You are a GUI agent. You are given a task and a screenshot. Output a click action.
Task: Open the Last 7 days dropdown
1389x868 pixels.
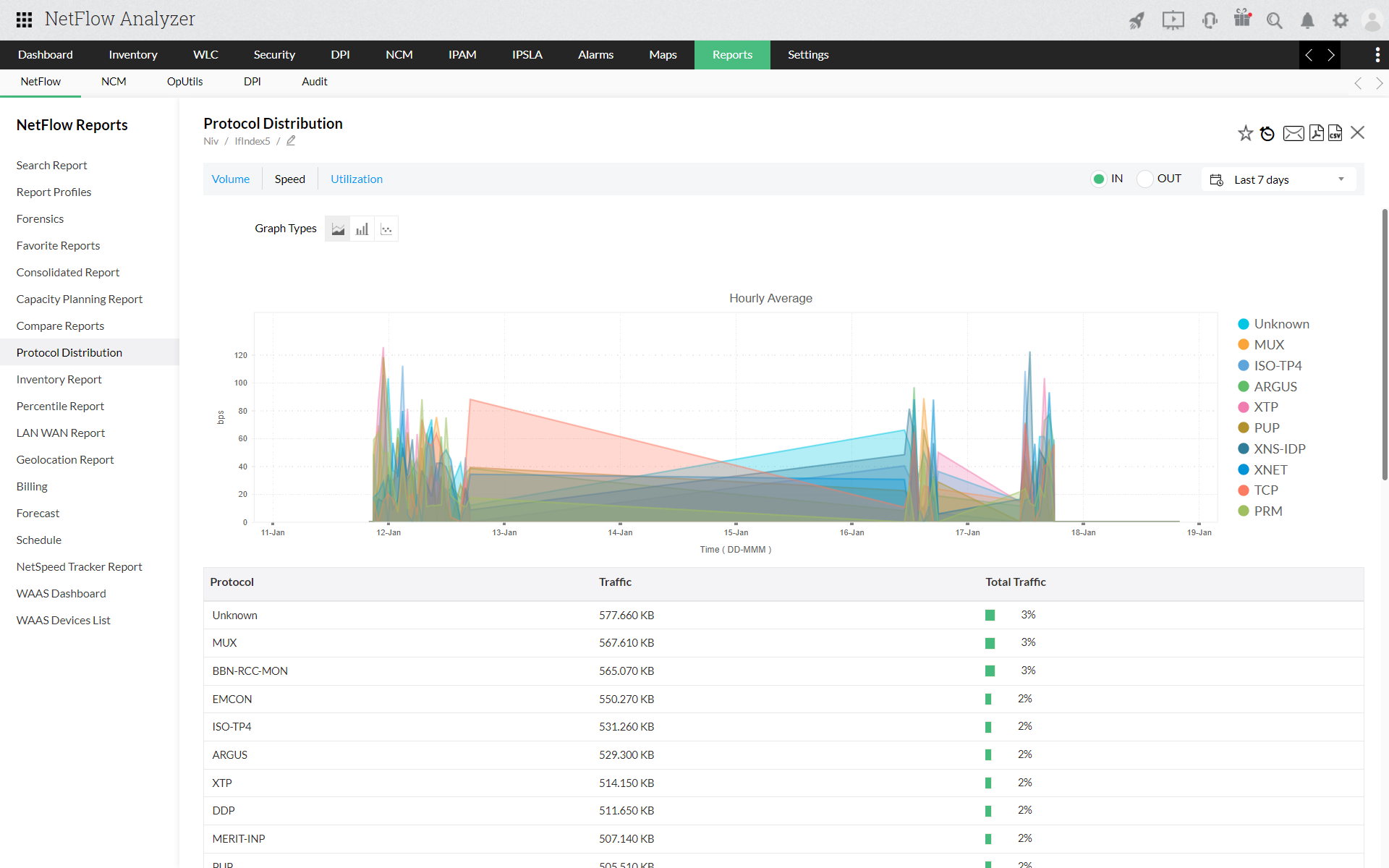pos(1278,179)
